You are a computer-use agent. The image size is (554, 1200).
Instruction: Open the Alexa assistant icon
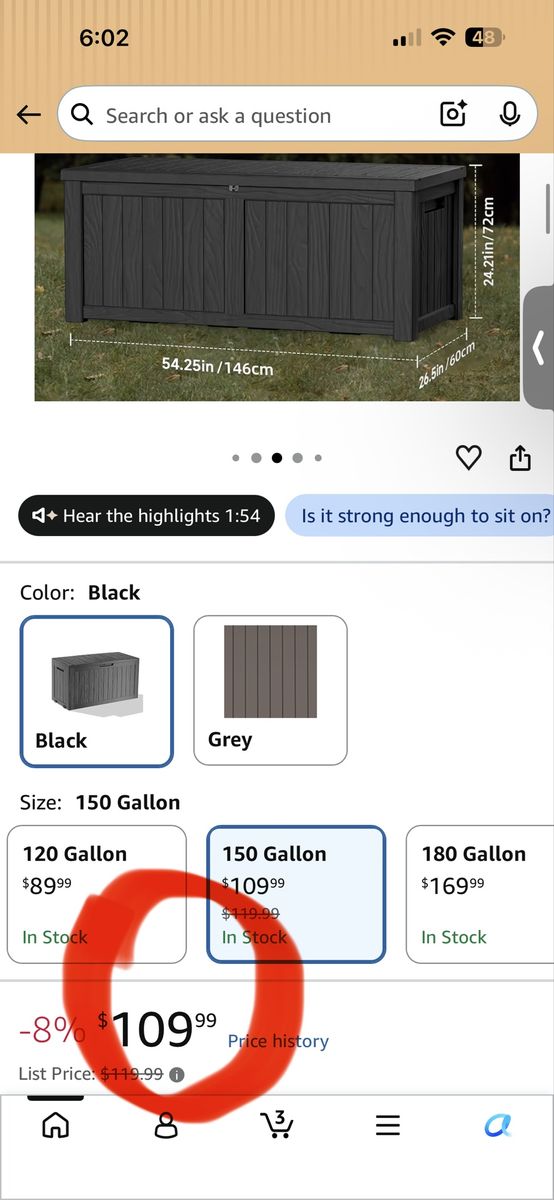click(x=497, y=1125)
